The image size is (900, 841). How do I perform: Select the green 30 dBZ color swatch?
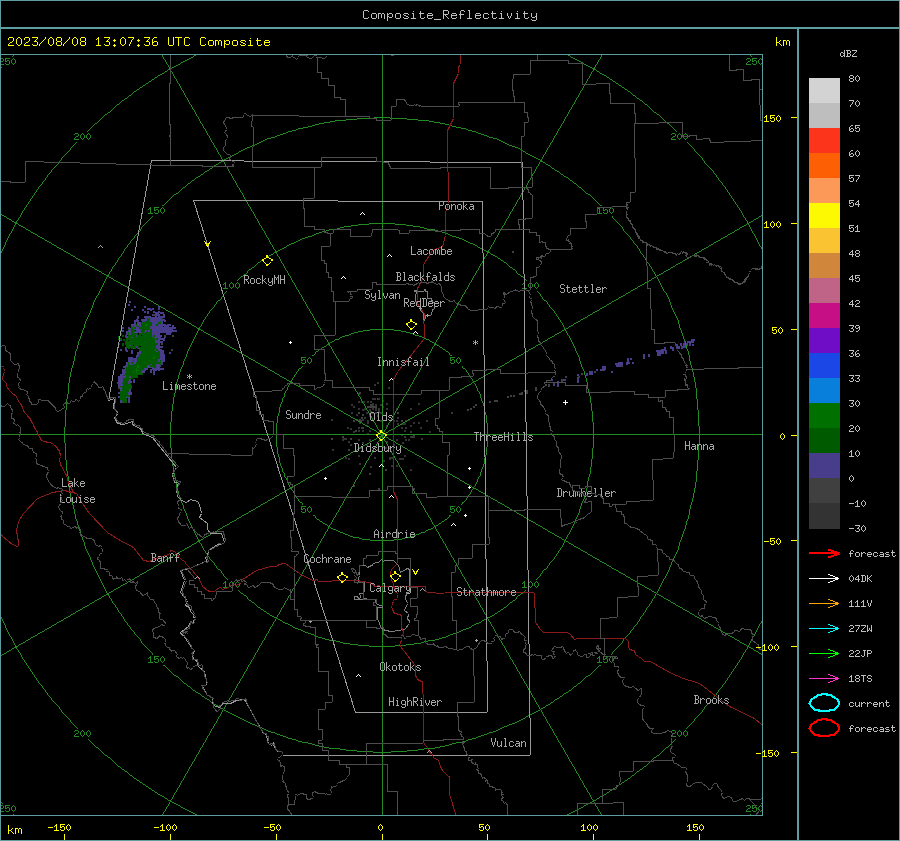coord(824,416)
